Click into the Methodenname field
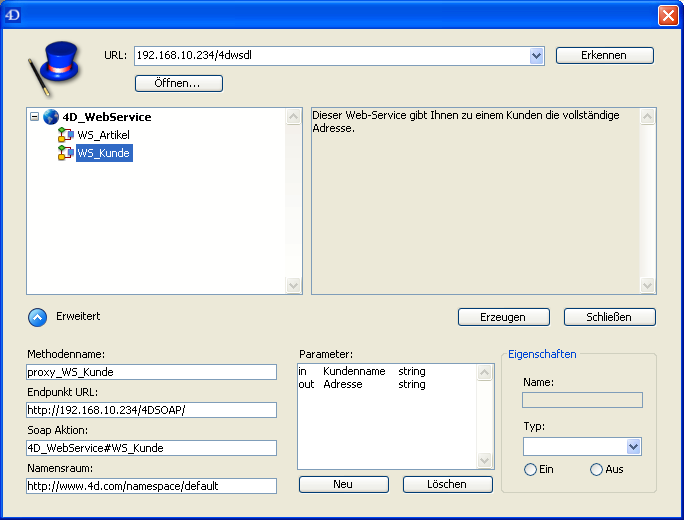 pos(151,372)
